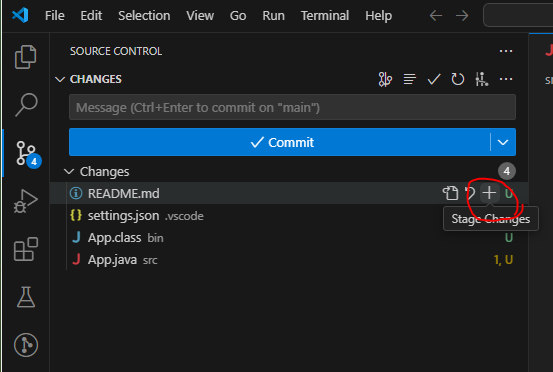The image size is (553, 372).
Task: Open README.md file icon button
Action: [x=450, y=193]
